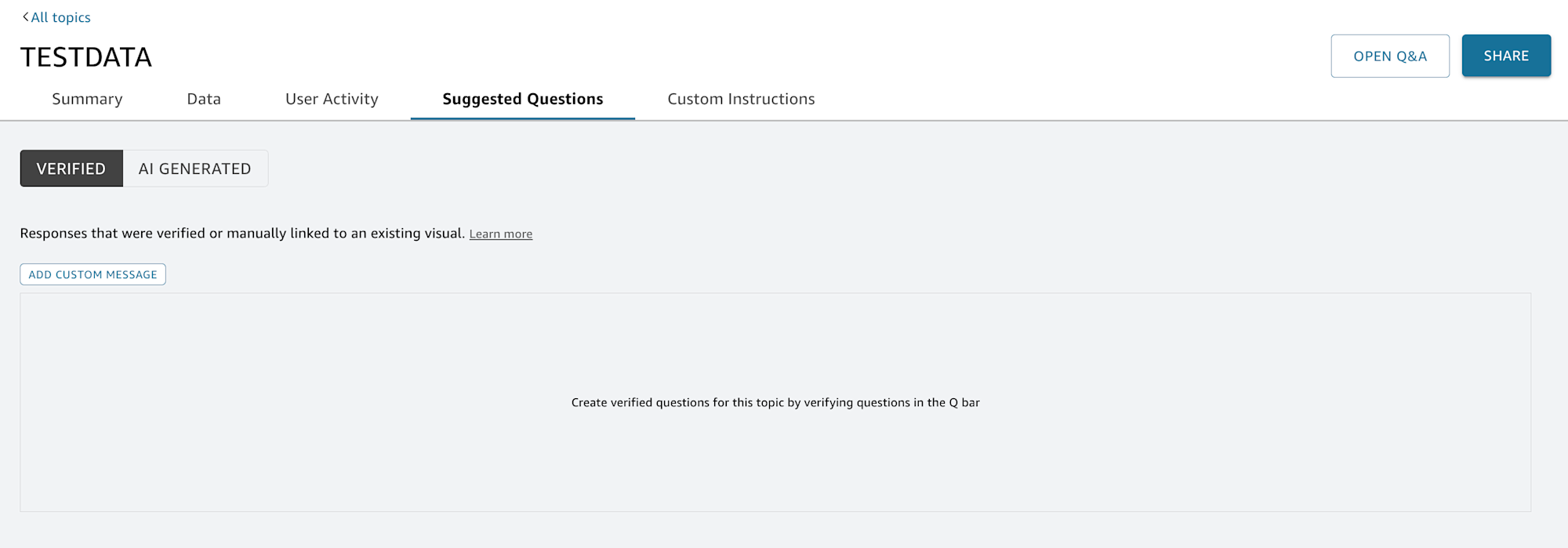Open the Summary tab
This screenshot has width=1568, height=548.
(87, 99)
